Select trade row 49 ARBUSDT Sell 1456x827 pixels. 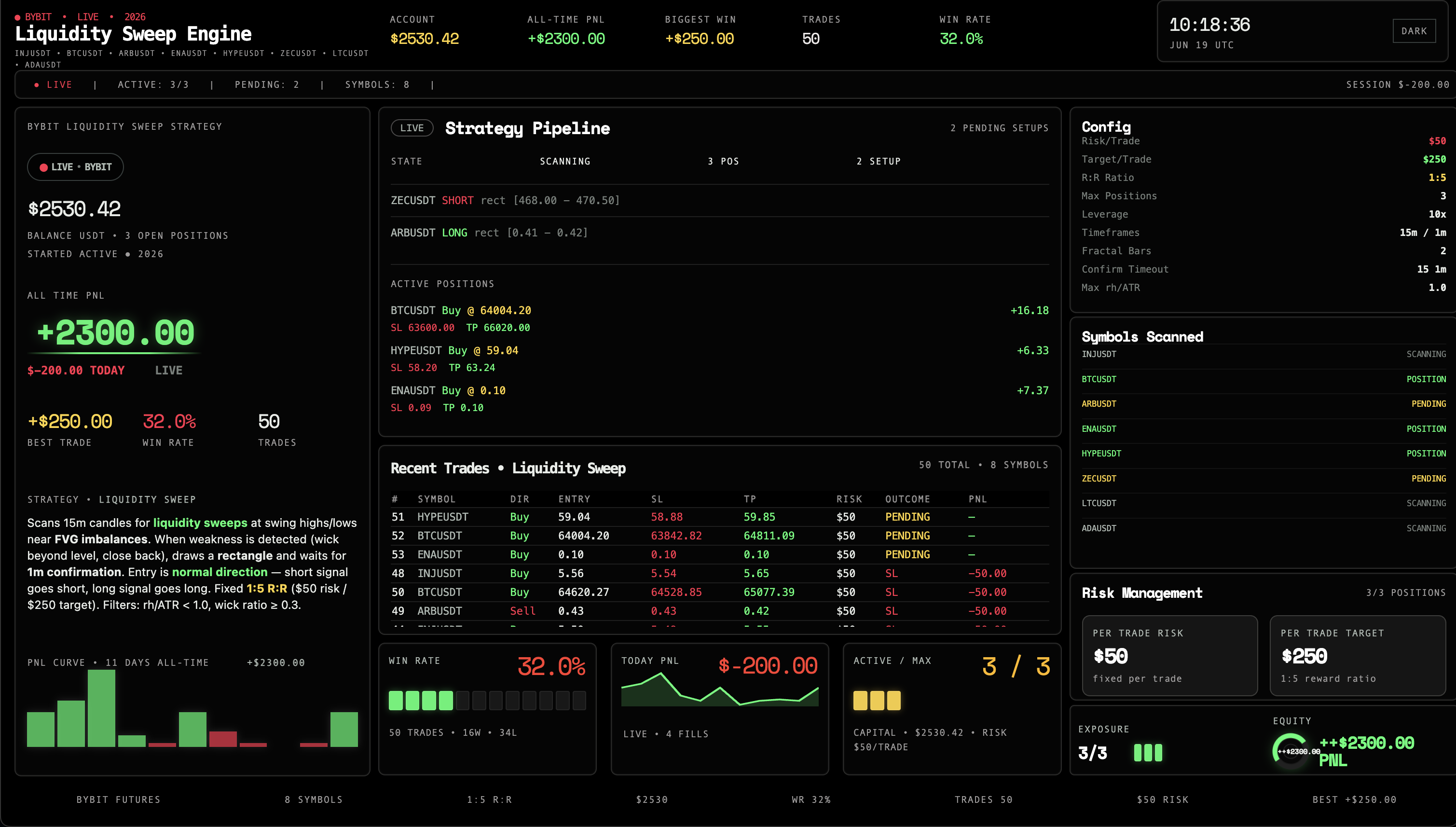point(719,611)
